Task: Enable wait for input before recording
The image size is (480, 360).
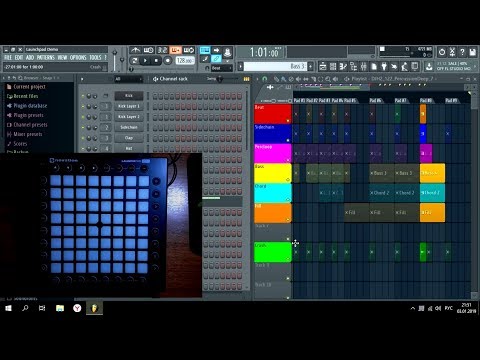Action: [148, 50]
